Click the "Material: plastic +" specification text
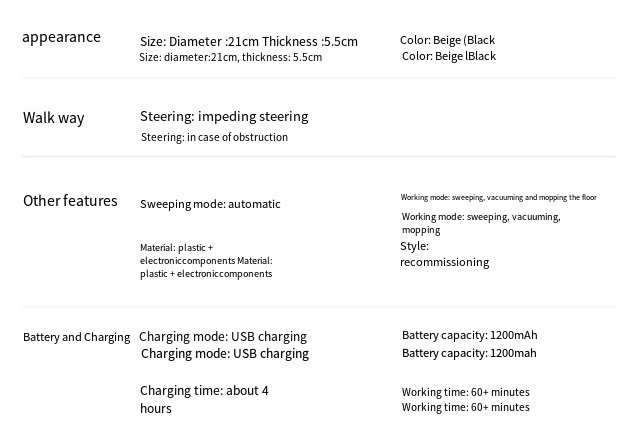Viewport: 641px width, 448px height. tap(176, 247)
